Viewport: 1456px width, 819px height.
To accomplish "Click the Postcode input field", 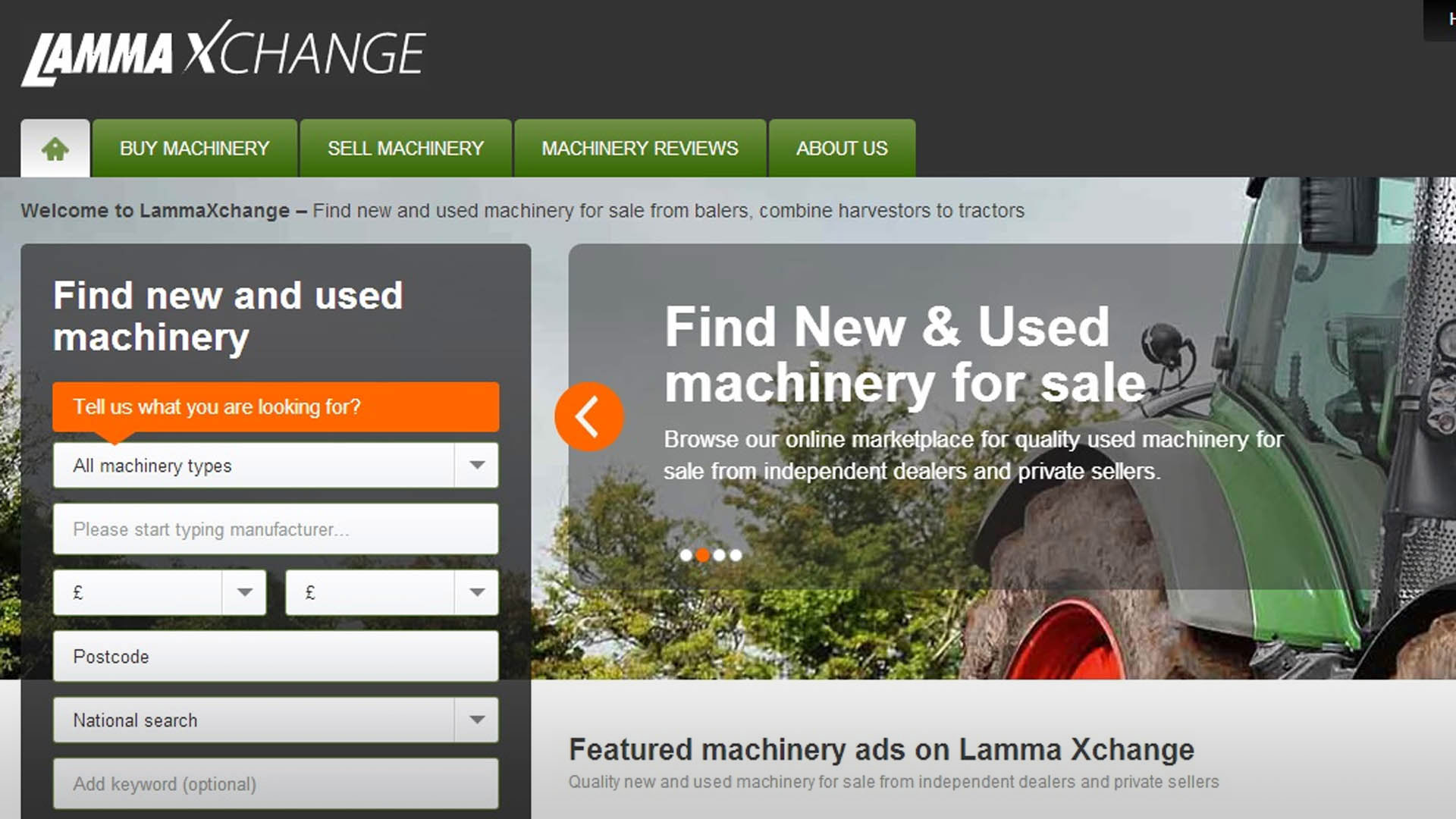I will click(x=276, y=656).
